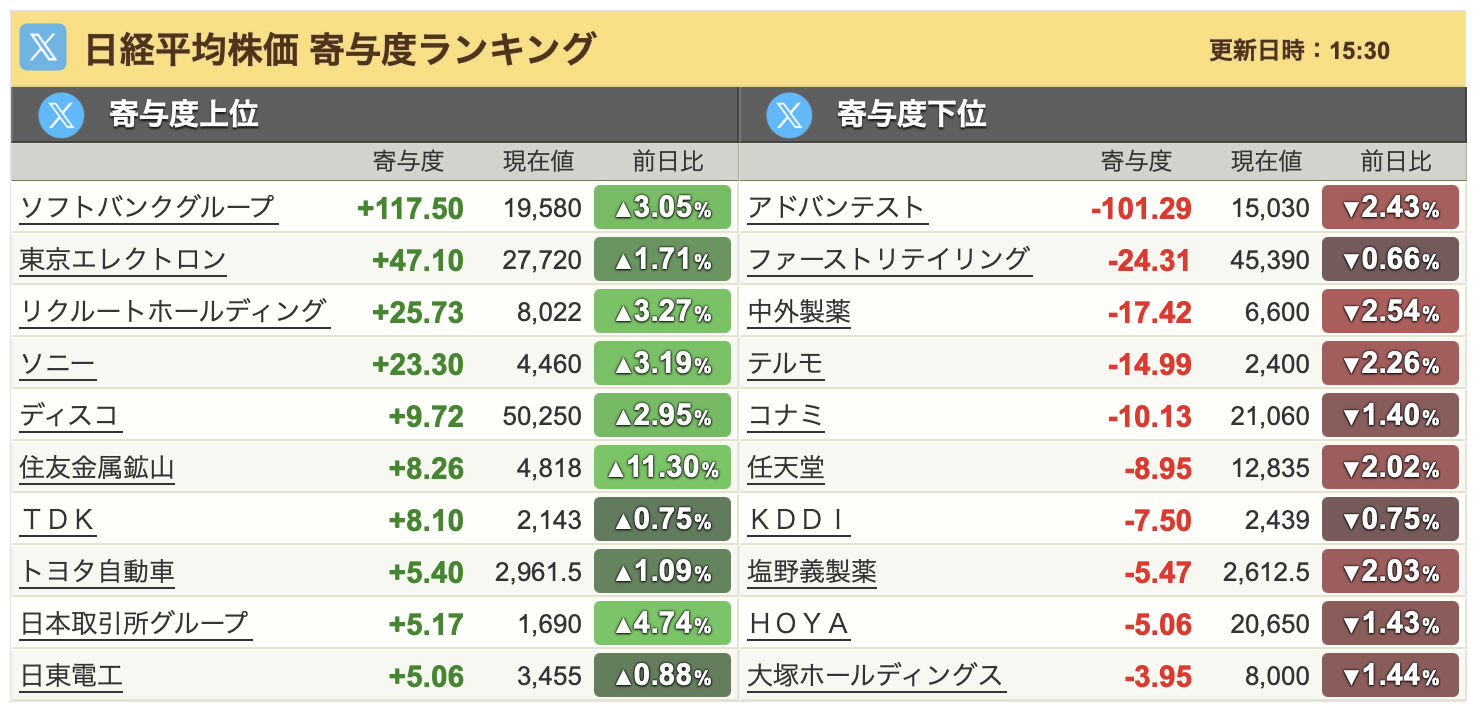Click the 寄与度 column header in top ranking
This screenshot has height=714, width=1482.
408,161
